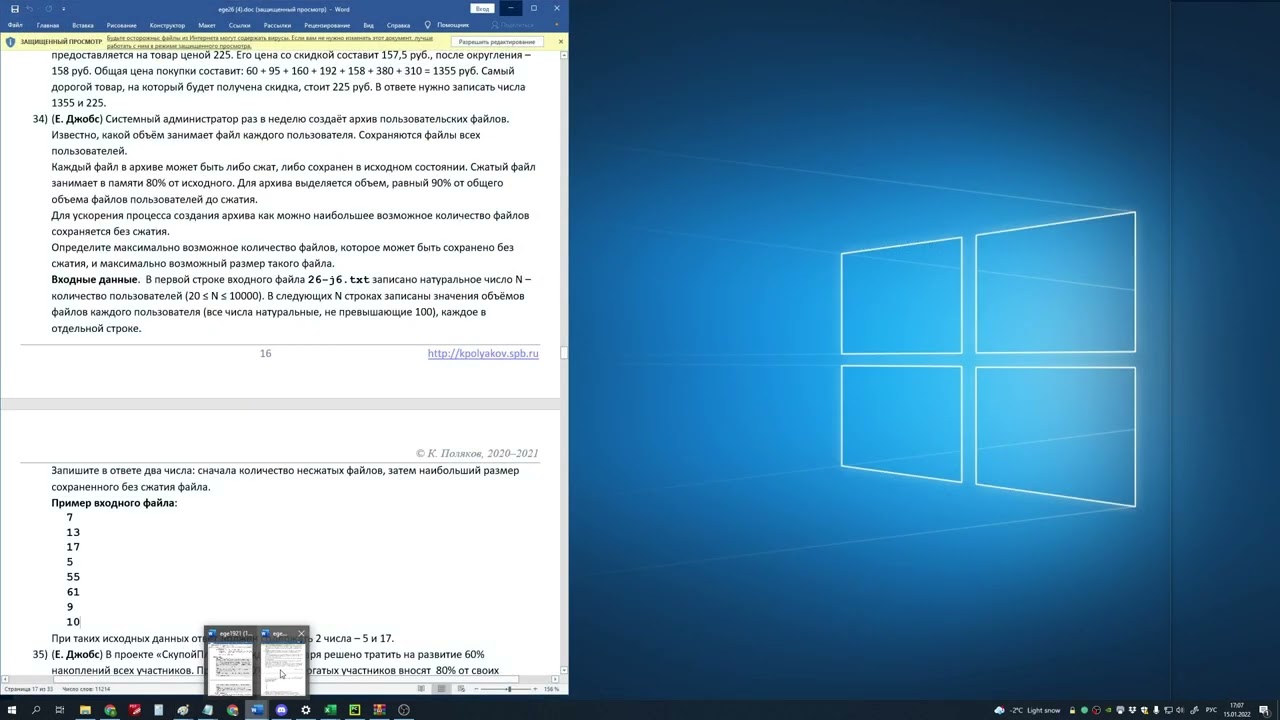Switch to Read Mode view icon
The height and width of the screenshot is (720, 1280).
pos(421,689)
